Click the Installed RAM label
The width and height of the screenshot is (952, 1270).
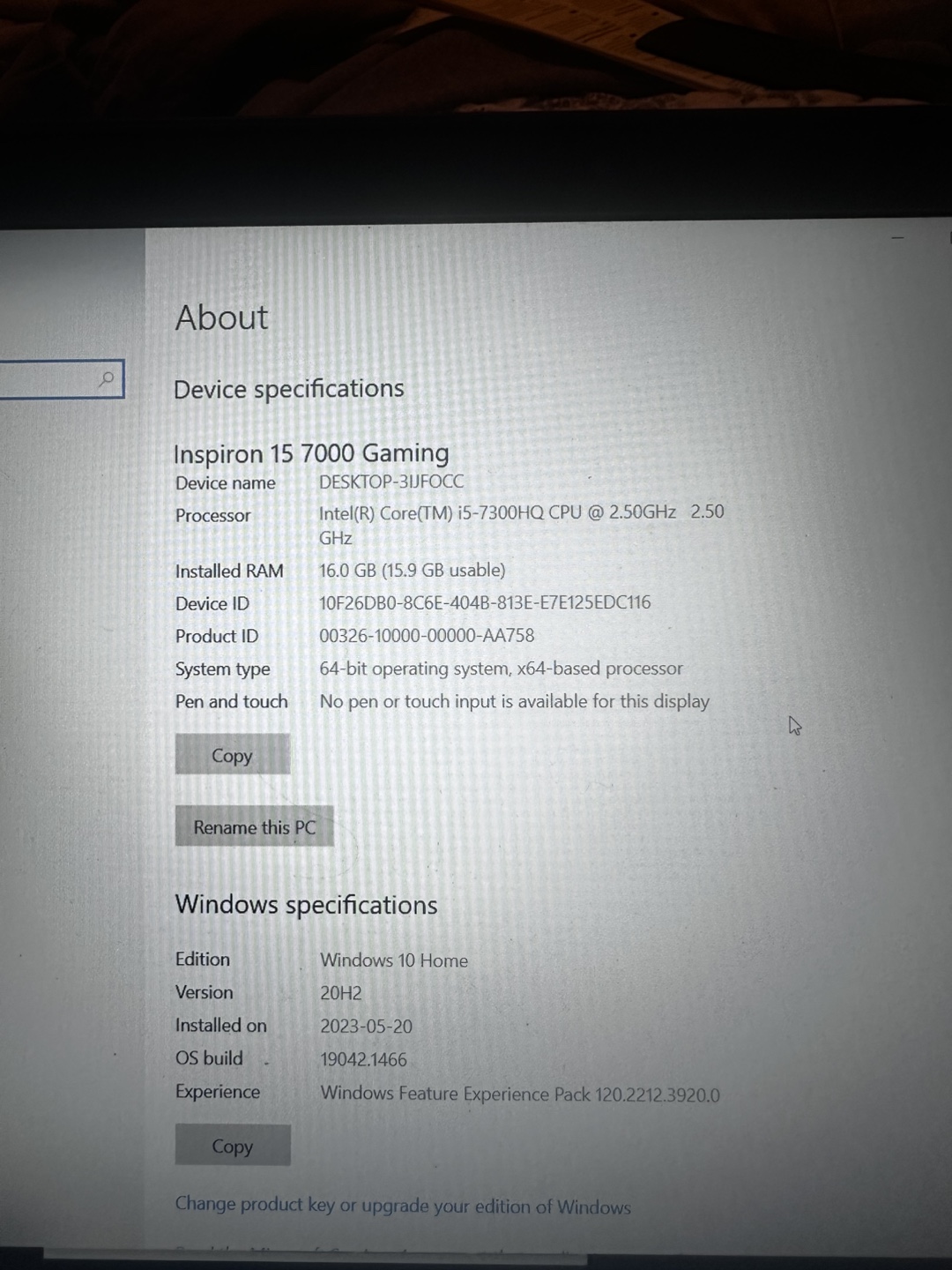[x=229, y=571]
